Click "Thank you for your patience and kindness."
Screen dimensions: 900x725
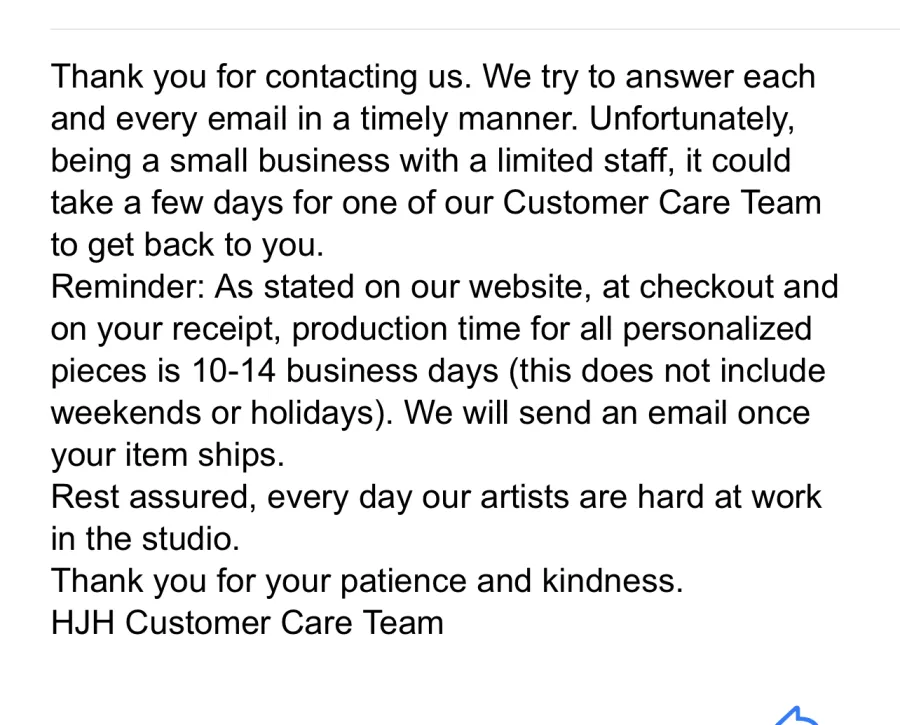pos(367,581)
